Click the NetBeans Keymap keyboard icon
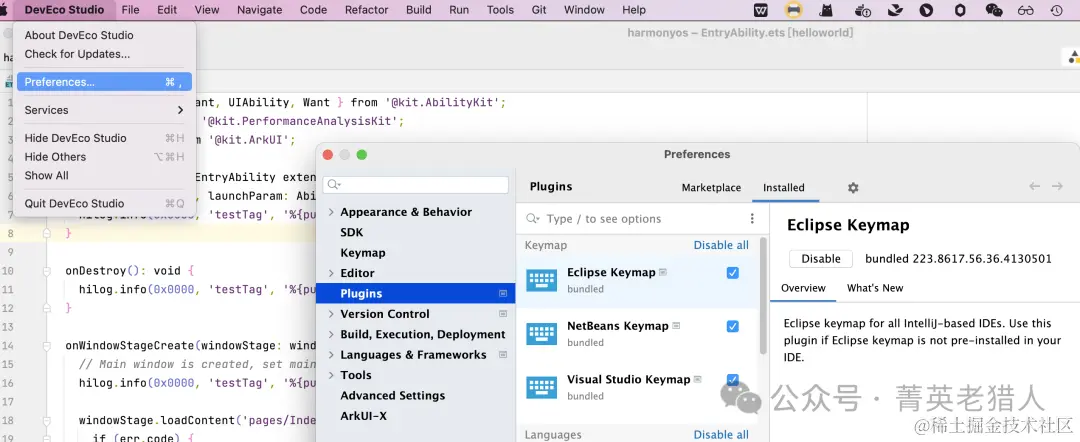The width and height of the screenshot is (1080, 442). pyautogui.click(x=541, y=334)
